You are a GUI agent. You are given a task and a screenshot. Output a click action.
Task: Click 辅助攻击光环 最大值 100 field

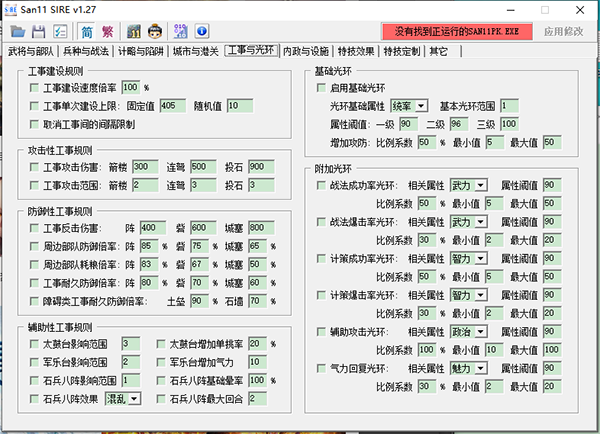click(x=552, y=350)
